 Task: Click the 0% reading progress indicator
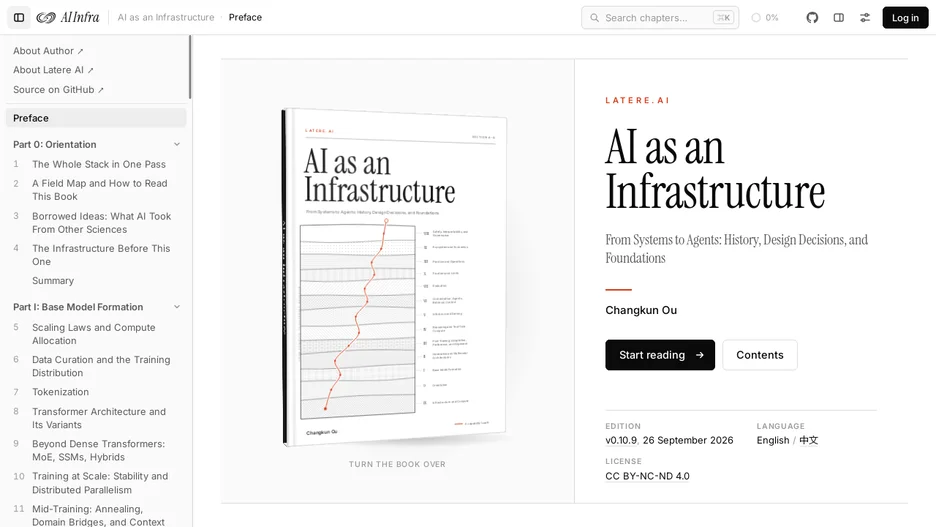point(765,18)
